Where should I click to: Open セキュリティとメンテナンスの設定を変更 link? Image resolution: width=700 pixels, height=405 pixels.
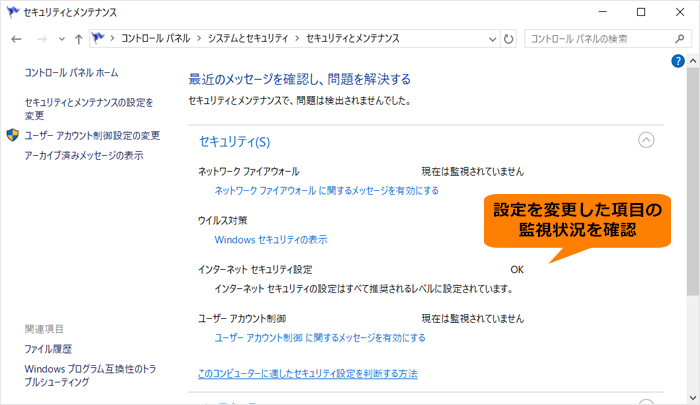(x=89, y=109)
